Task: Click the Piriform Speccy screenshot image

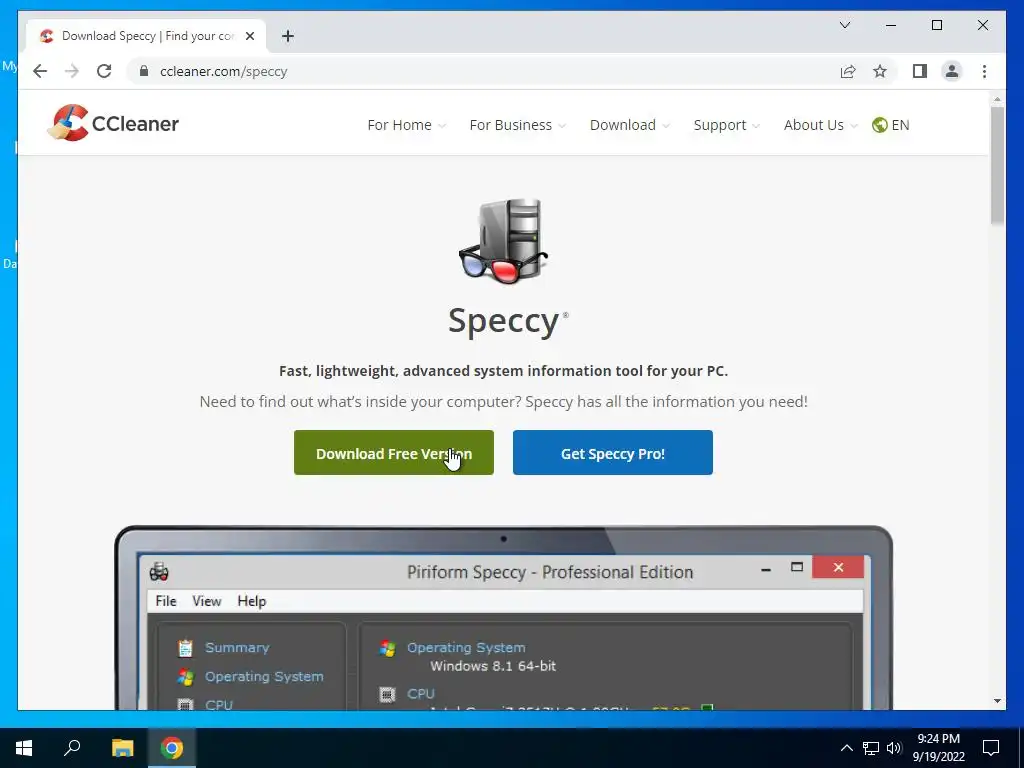Action: [504, 618]
